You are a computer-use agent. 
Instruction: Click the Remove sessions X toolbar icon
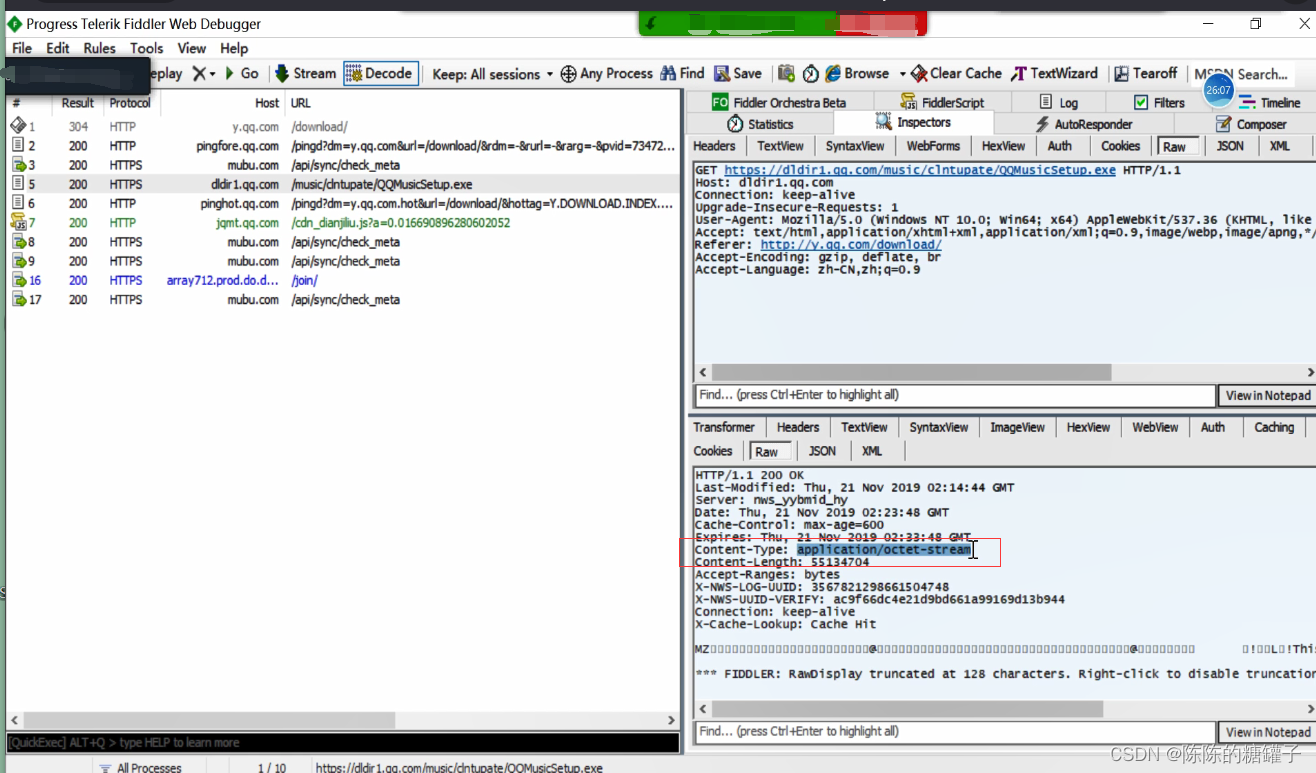point(203,74)
